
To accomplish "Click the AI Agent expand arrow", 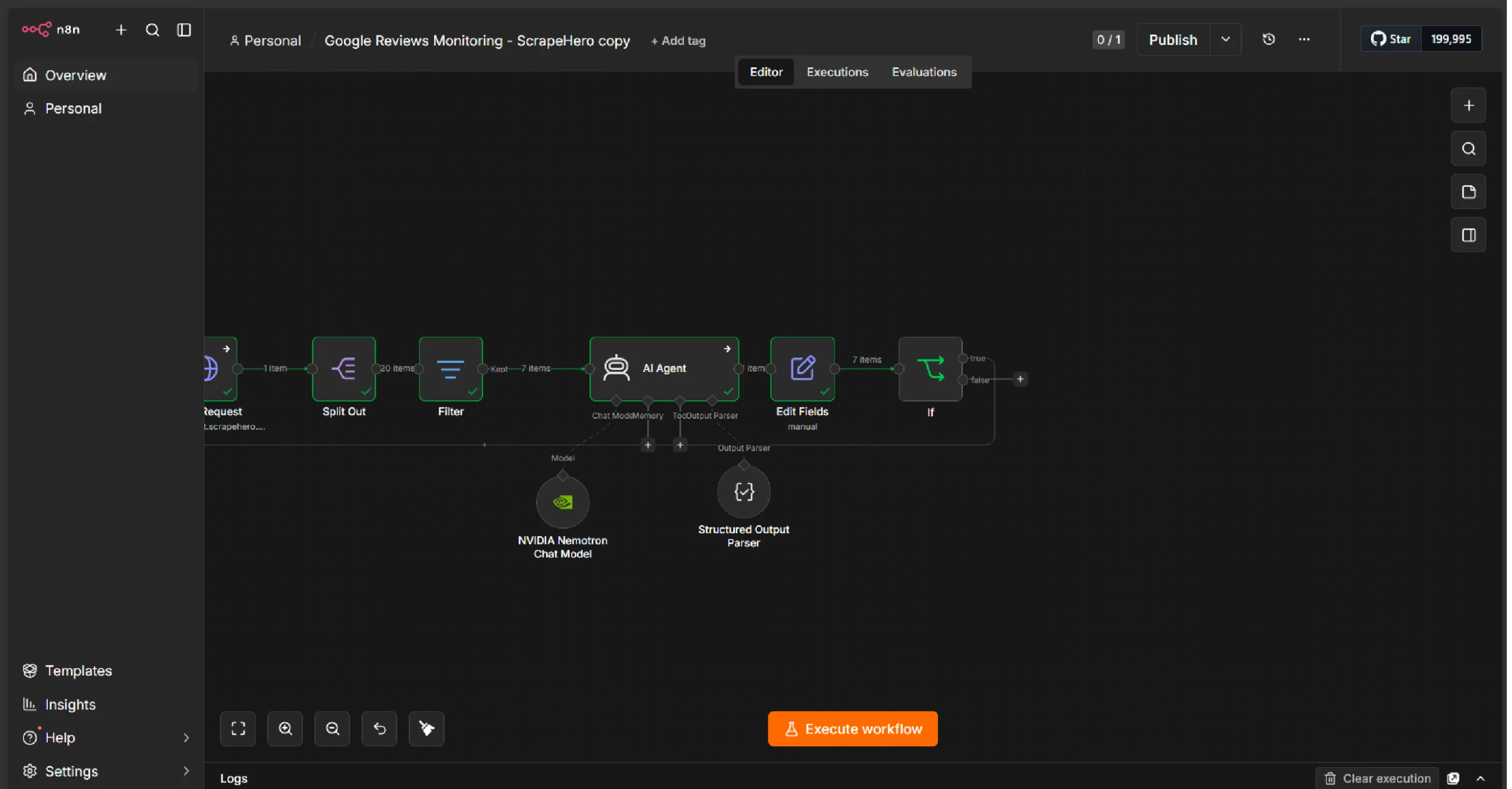I will pos(728,349).
